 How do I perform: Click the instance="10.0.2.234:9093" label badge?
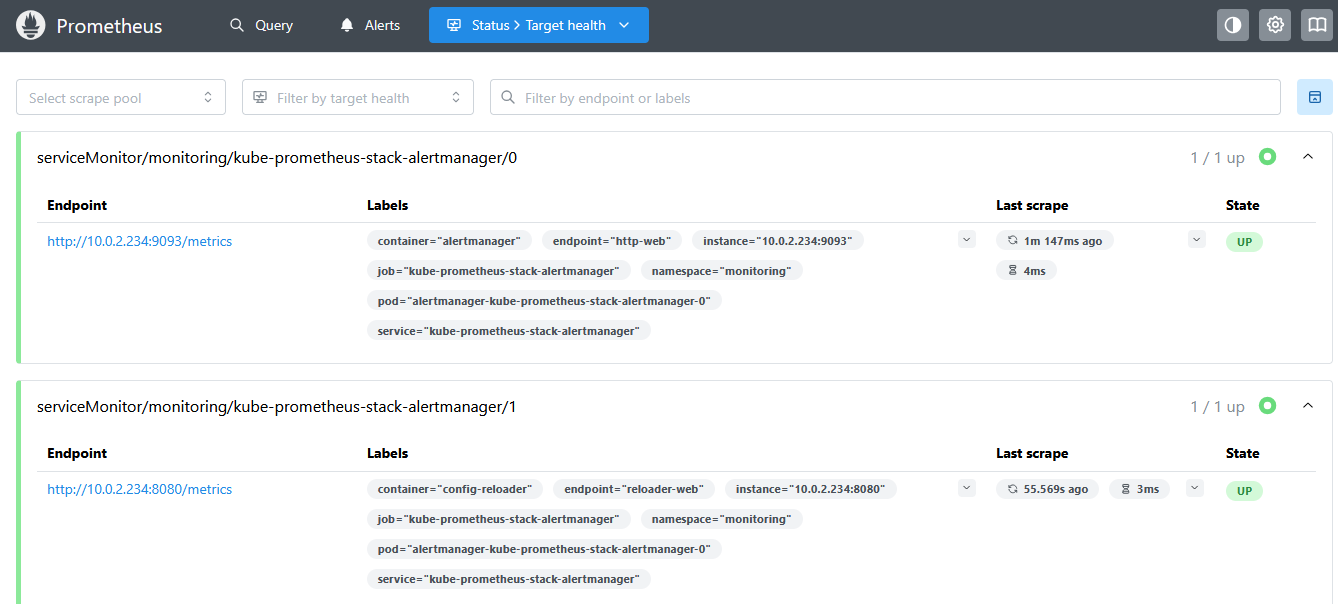778,241
